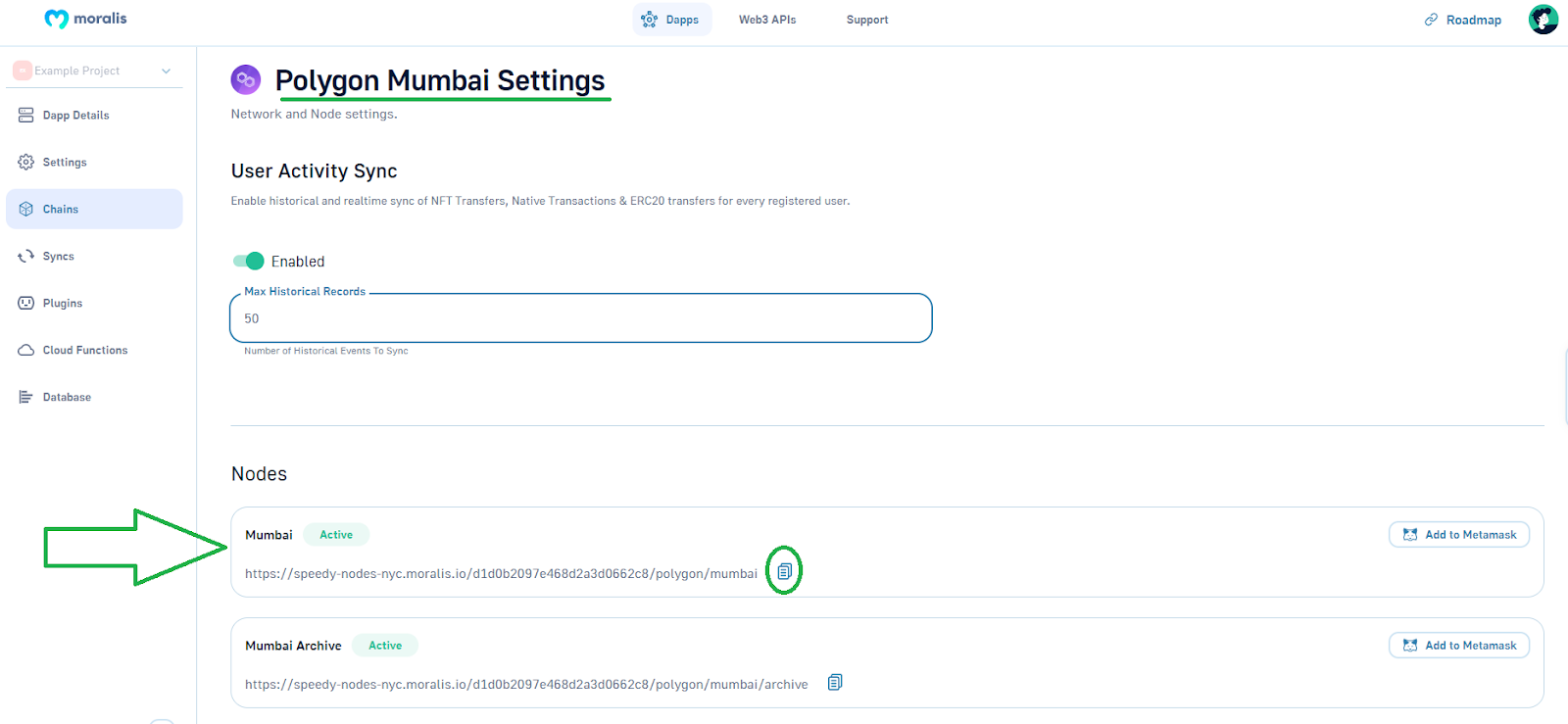This screenshot has height=724, width=1568.
Task: Open the Plugins section
Action: click(94, 304)
